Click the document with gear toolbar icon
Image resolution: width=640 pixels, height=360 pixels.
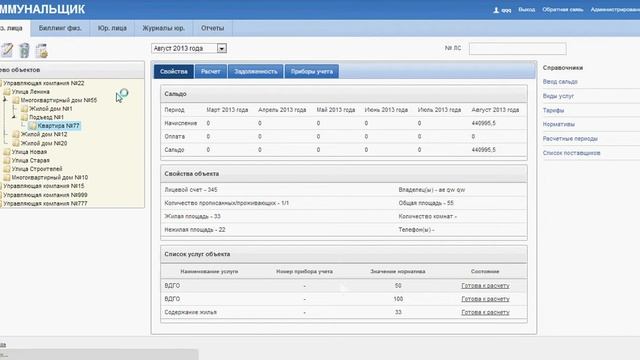click(42, 51)
